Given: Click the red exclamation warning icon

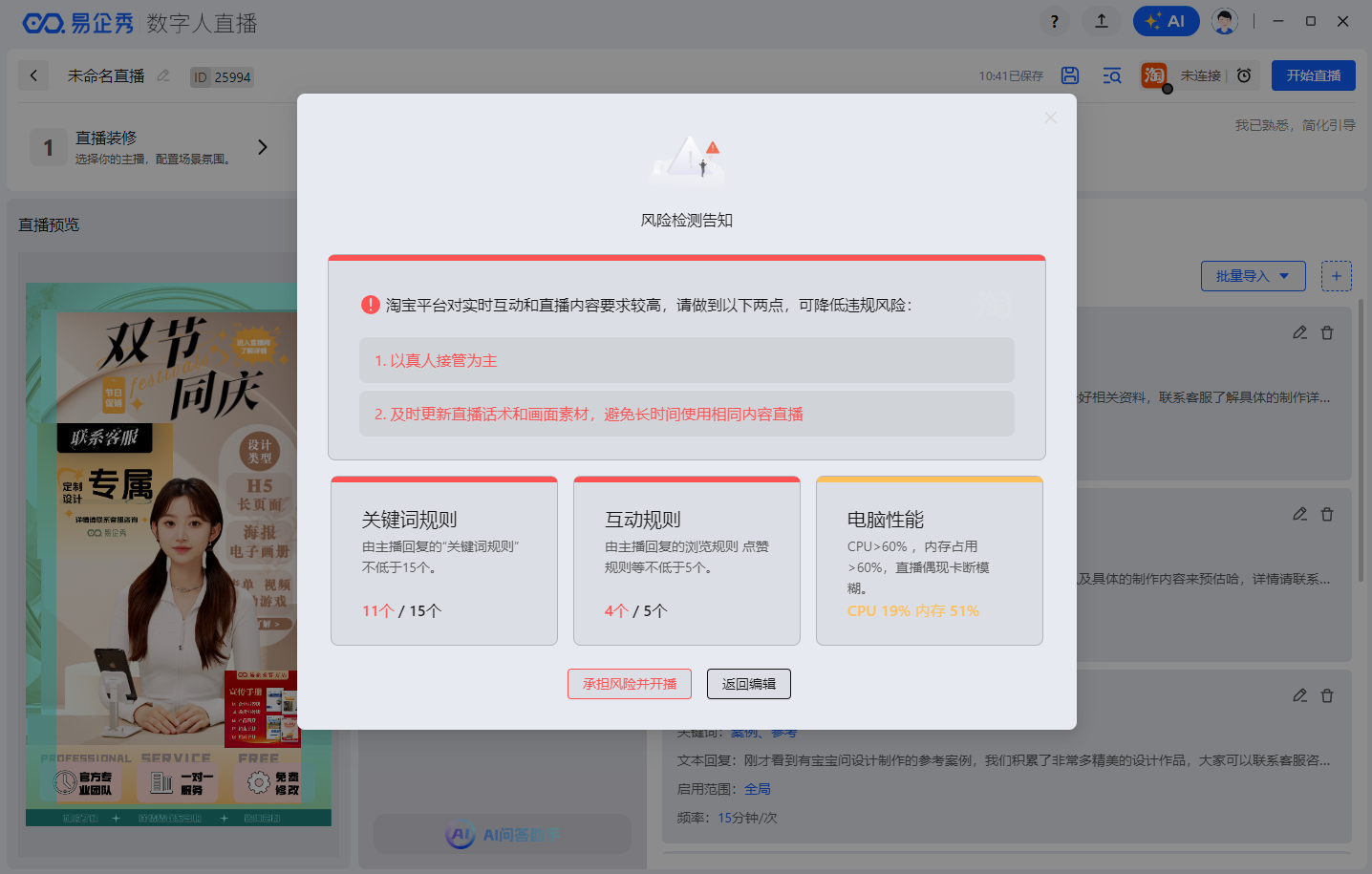Looking at the screenshot, I should point(371,305).
